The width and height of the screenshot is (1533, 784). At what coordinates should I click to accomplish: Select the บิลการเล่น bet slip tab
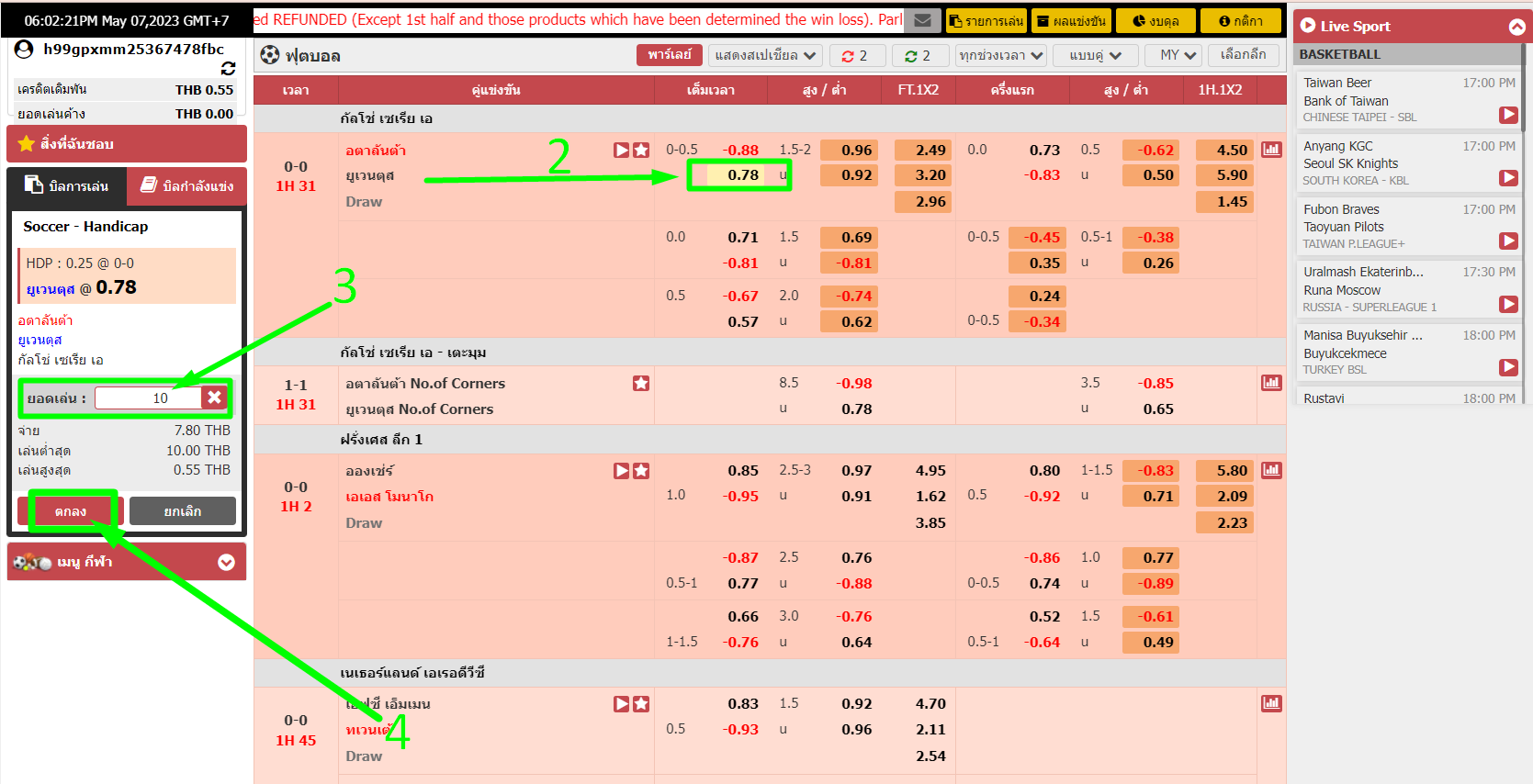(66, 185)
